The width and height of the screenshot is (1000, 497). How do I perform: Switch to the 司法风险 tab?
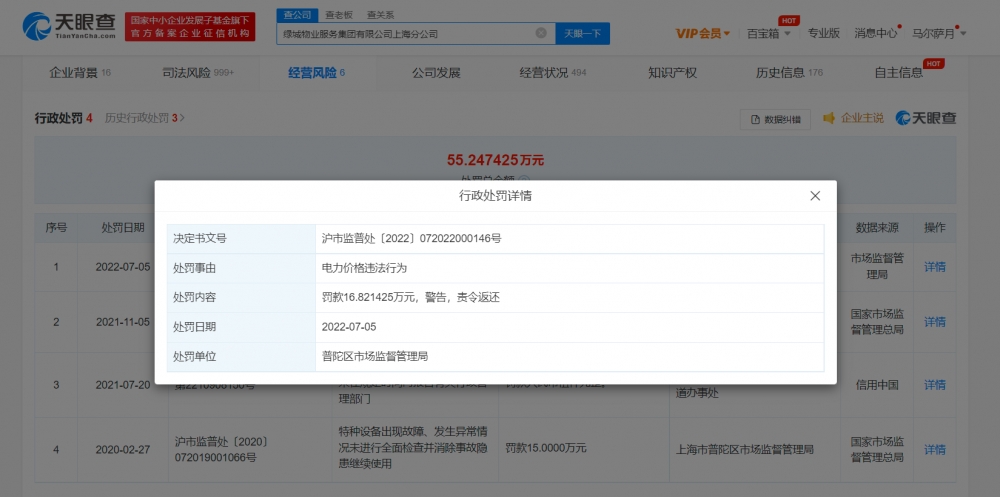tap(198, 73)
